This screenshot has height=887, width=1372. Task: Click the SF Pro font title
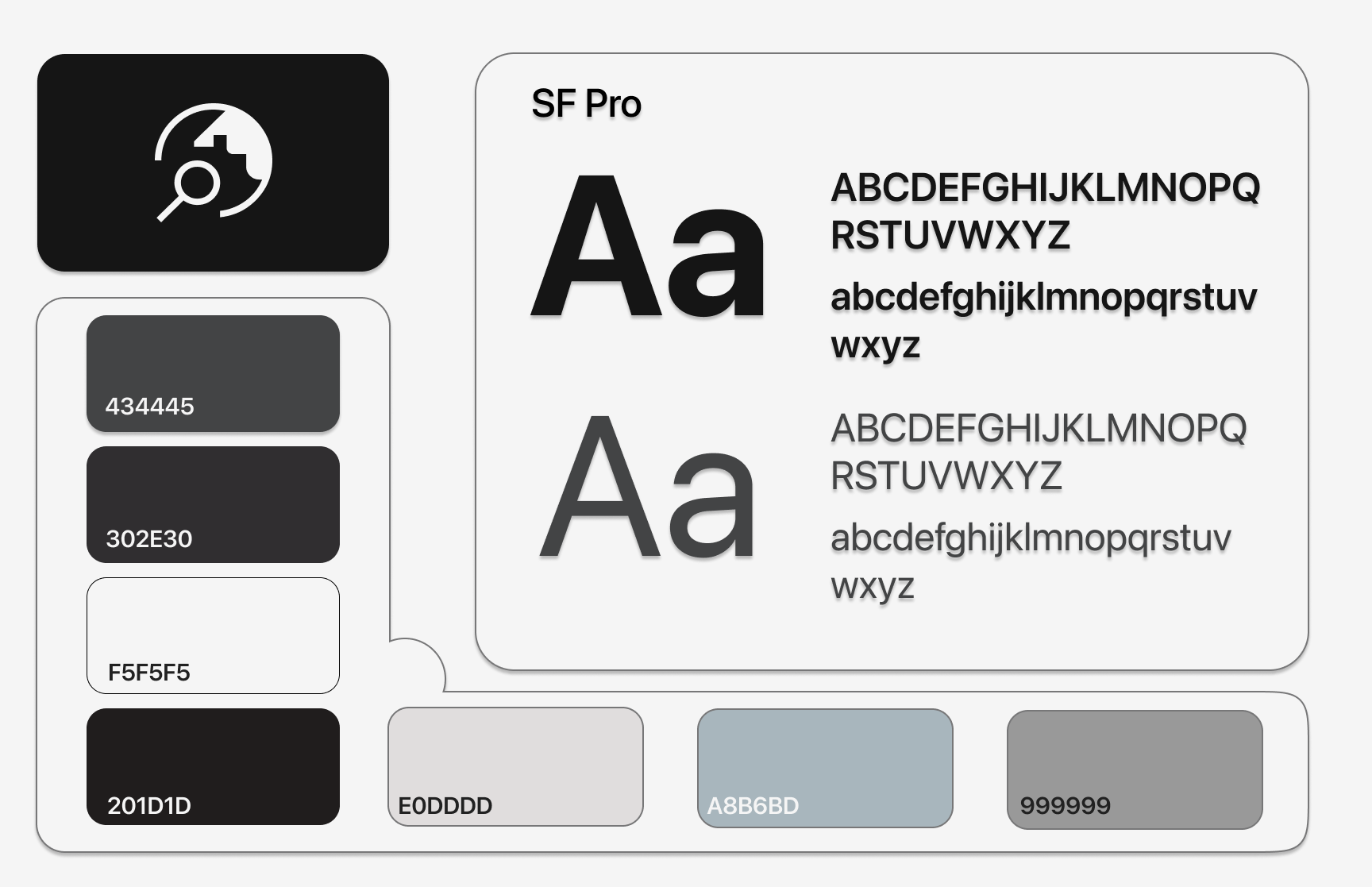click(x=586, y=104)
